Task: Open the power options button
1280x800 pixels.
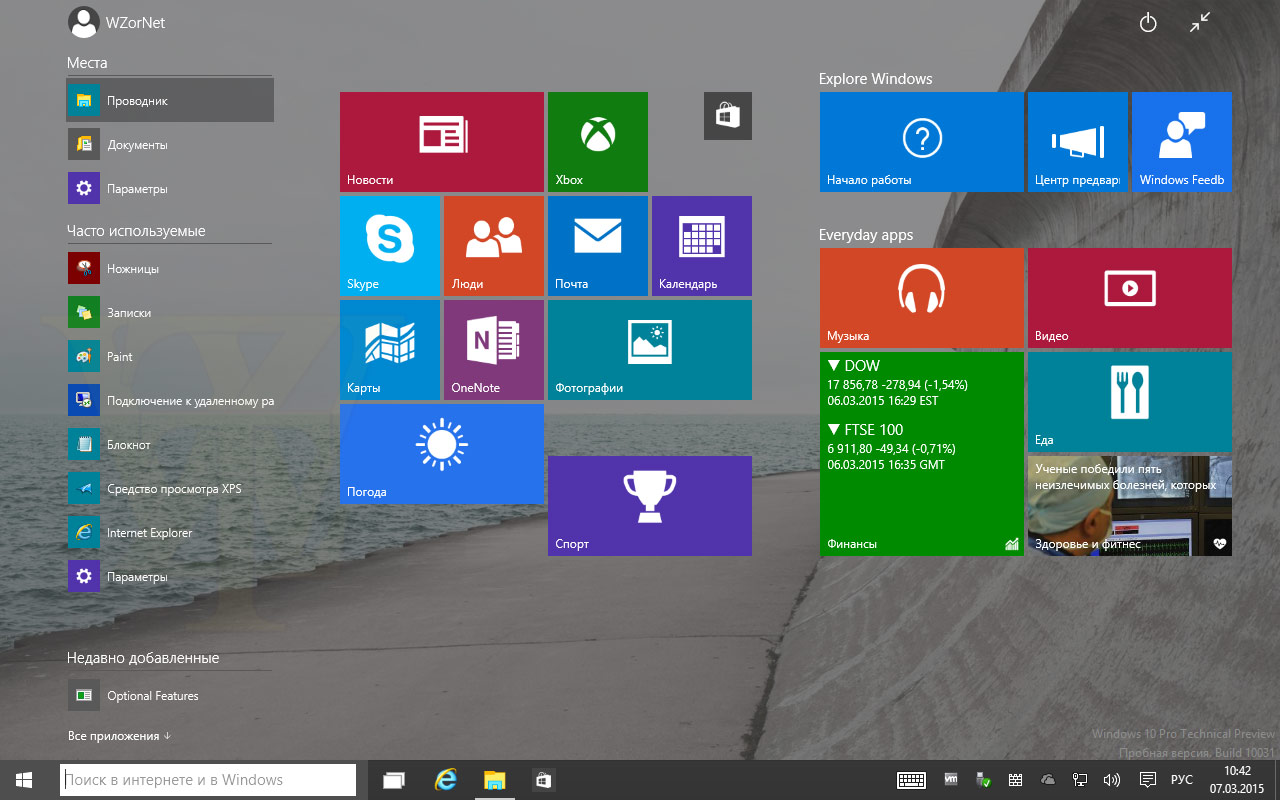Action: tap(1148, 22)
